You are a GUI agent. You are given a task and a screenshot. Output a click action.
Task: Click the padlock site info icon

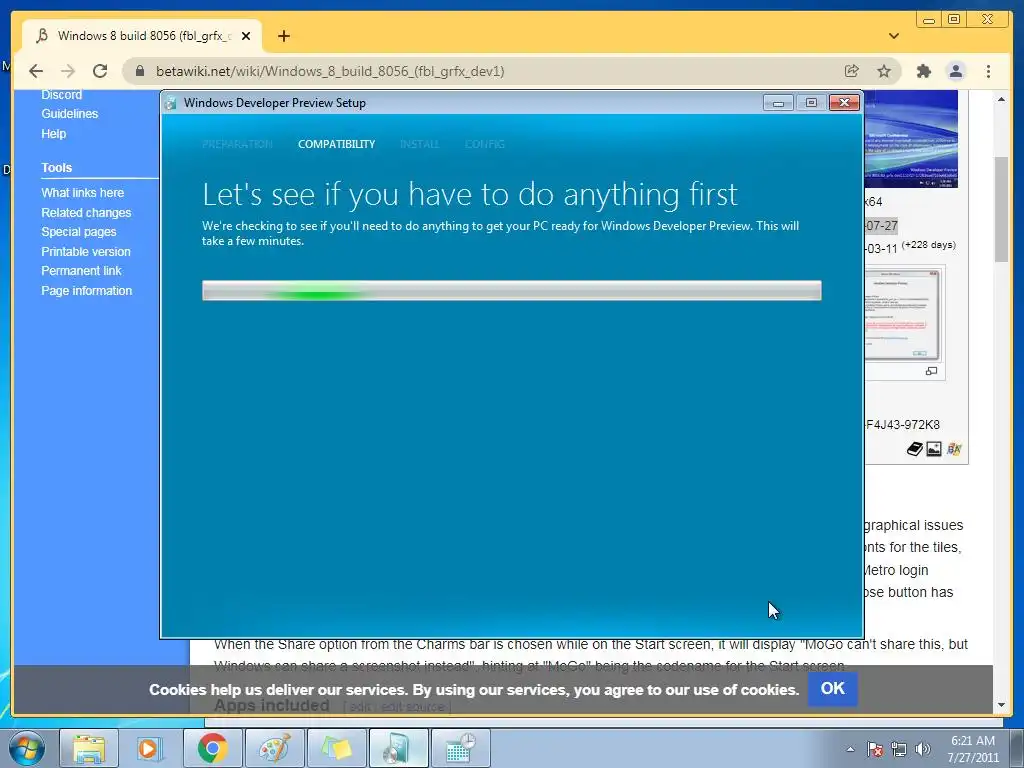[140, 71]
